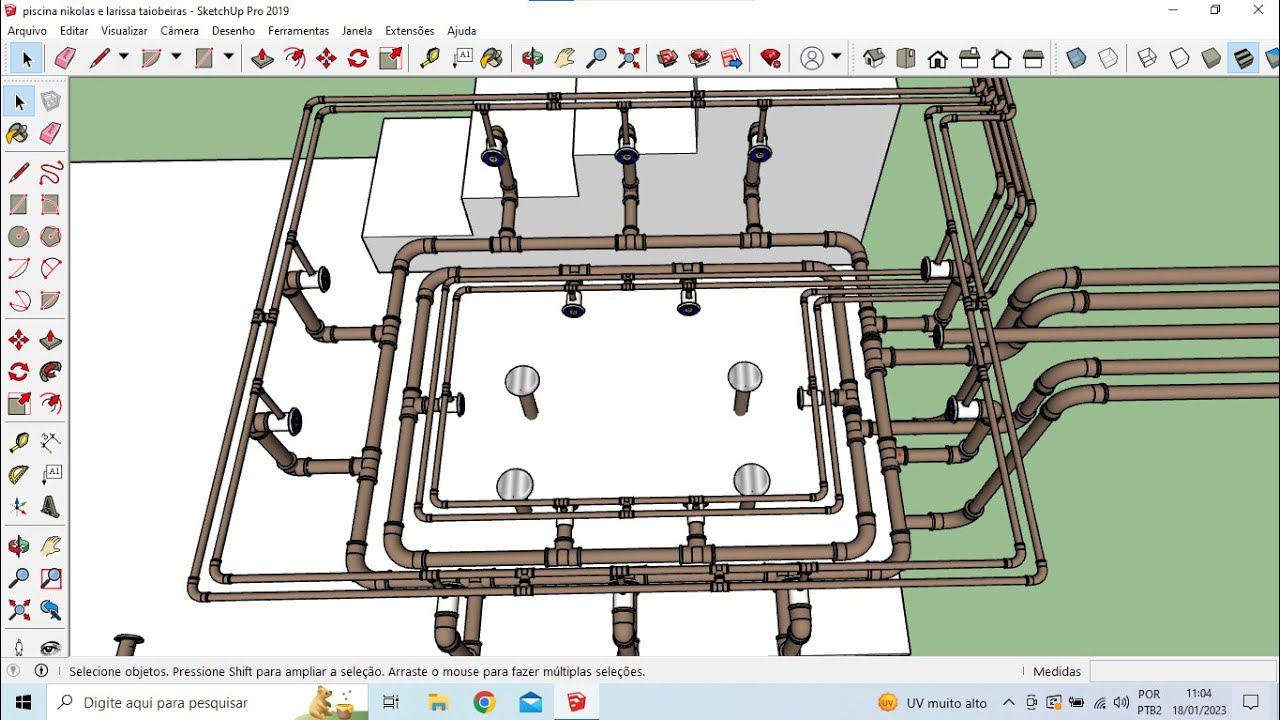Pick the Eraser tool in top toolbar
The width and height of the screenshot is (1280, 720).
(65, 58)
